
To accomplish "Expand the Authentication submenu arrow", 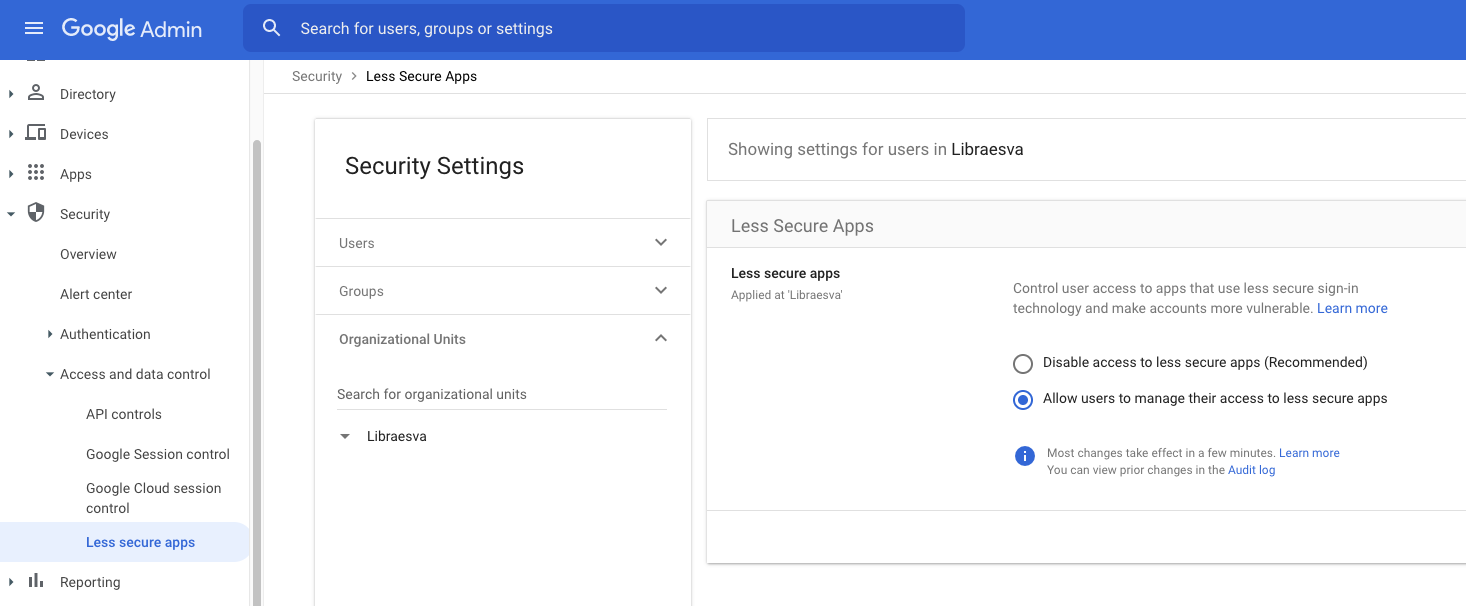I will [x=50, y=334].
